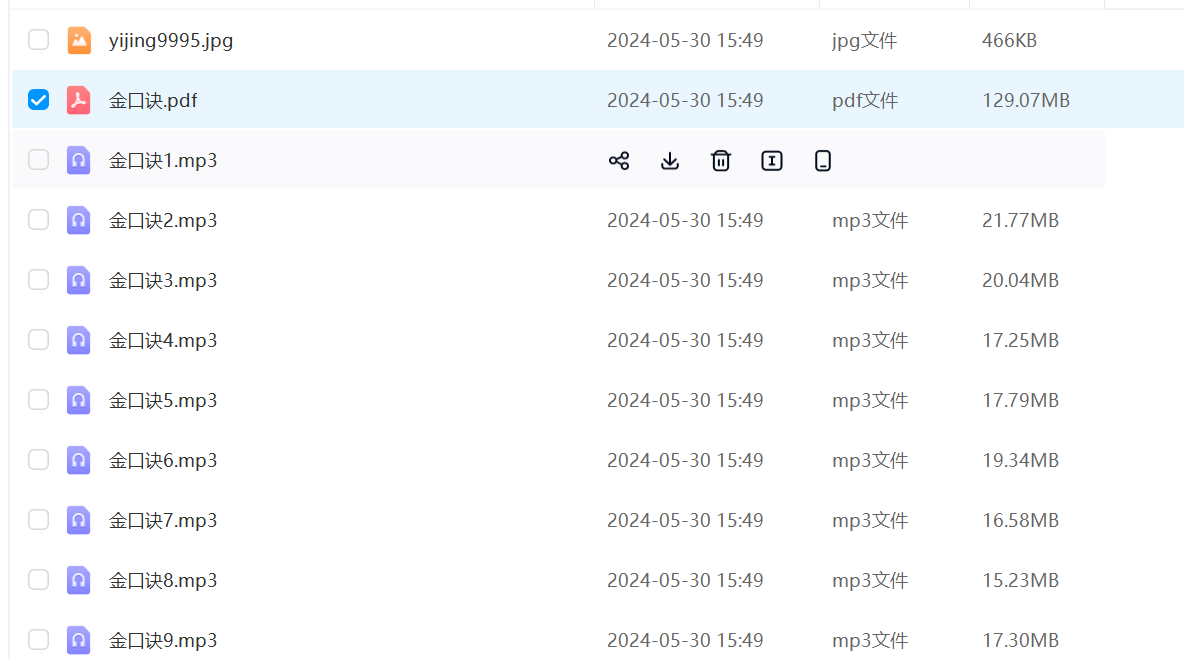The image size is (1184, 659).
Task: Click the rename icon for 金口诀1.mp3
Action: 772,160
